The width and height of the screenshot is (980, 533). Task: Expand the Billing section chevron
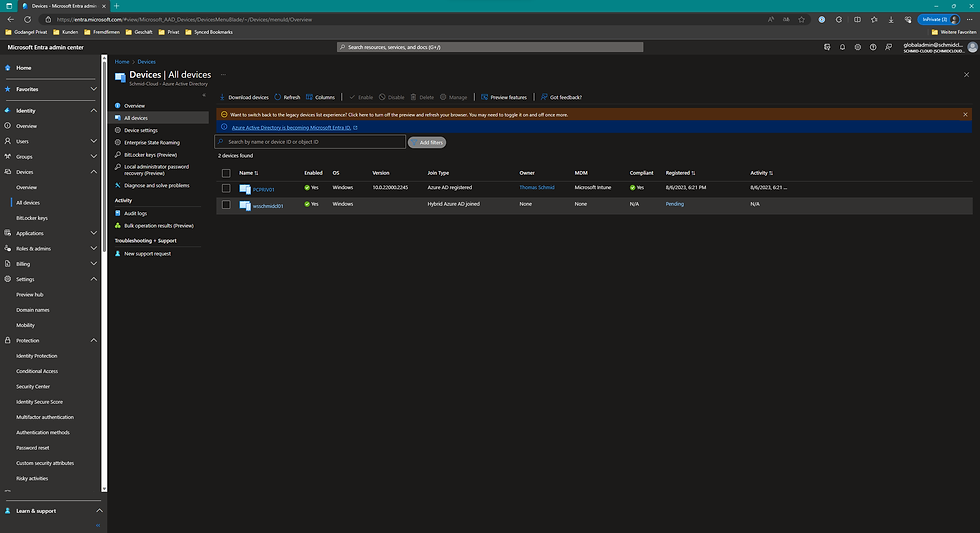tap(94, 264)
